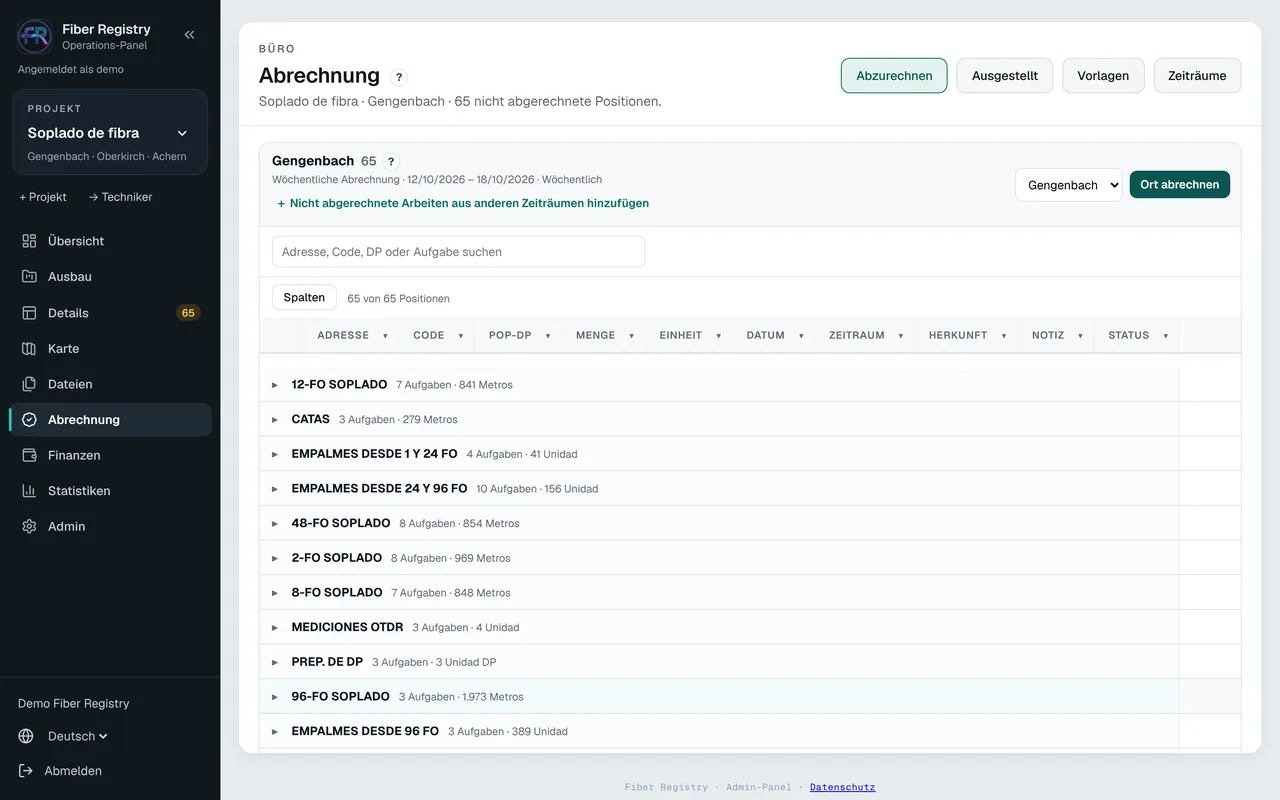Click the 65 badge on Details
Viewport: 1280px width, 800px height.
(x=188, y=313)
